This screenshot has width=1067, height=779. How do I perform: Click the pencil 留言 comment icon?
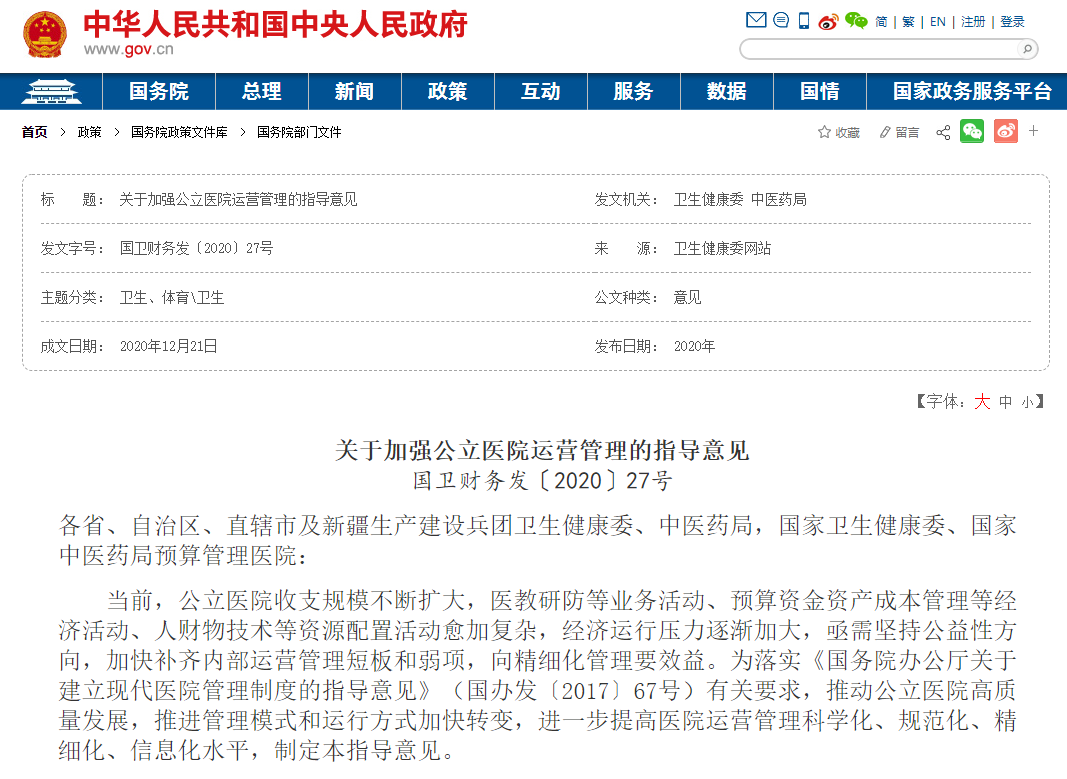(899, 132)
